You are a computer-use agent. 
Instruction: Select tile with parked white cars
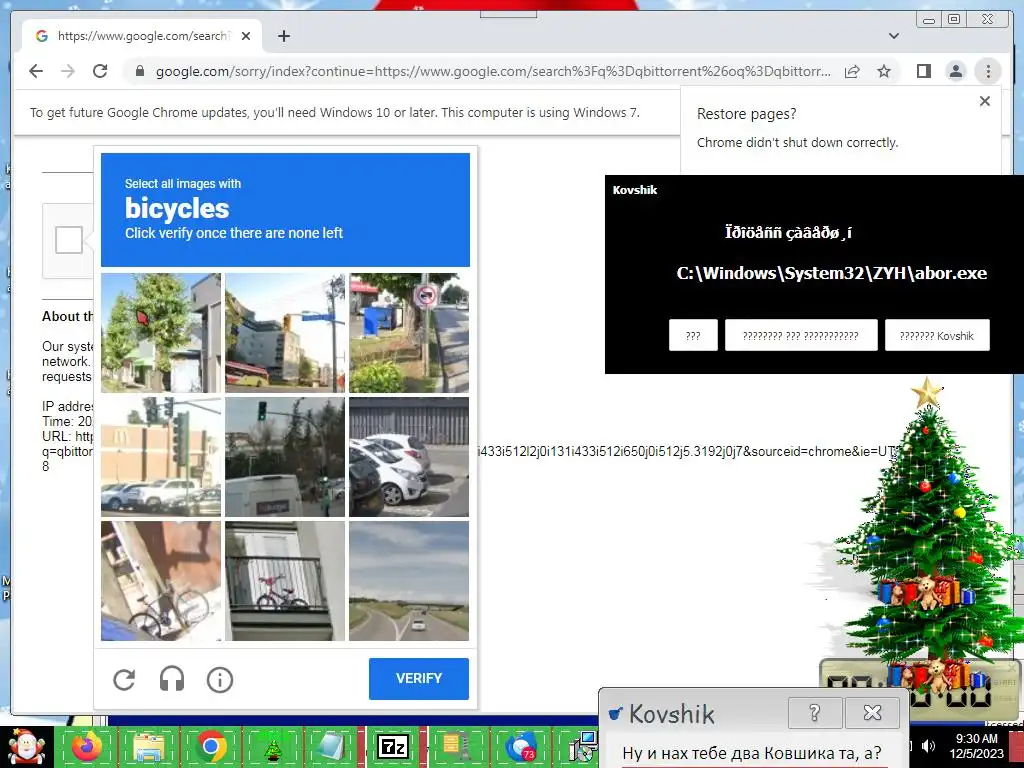[409, 456]
